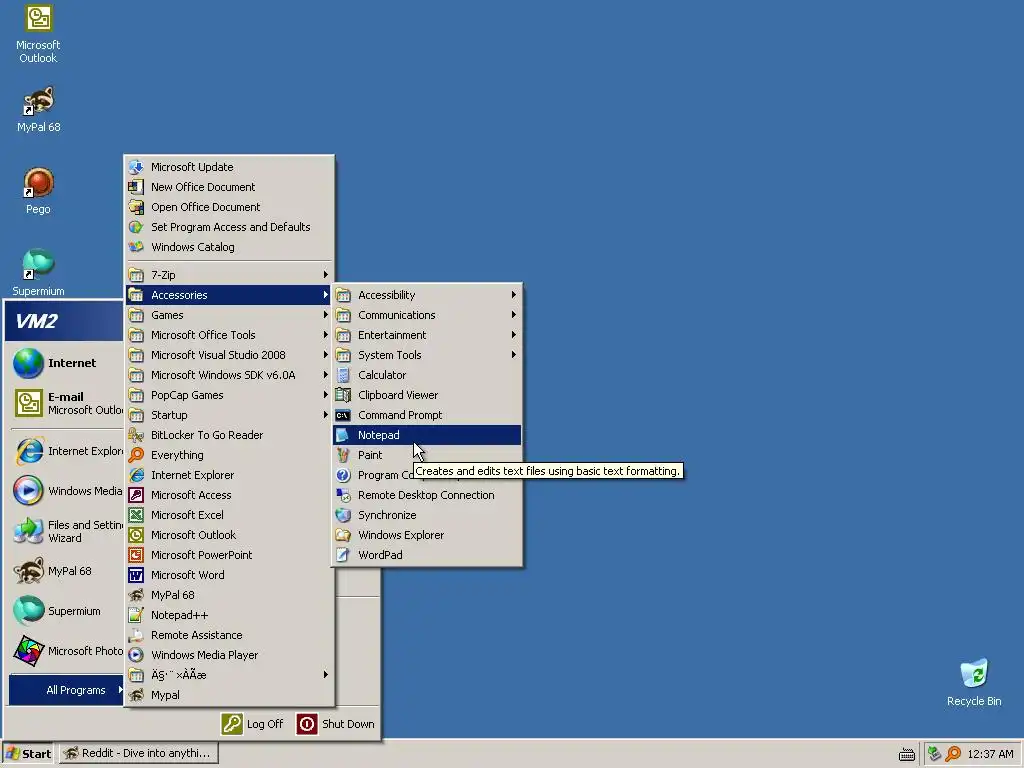Open Files and Settings Wizard in Start menu

pyautogui.click(x=64, y=531)
